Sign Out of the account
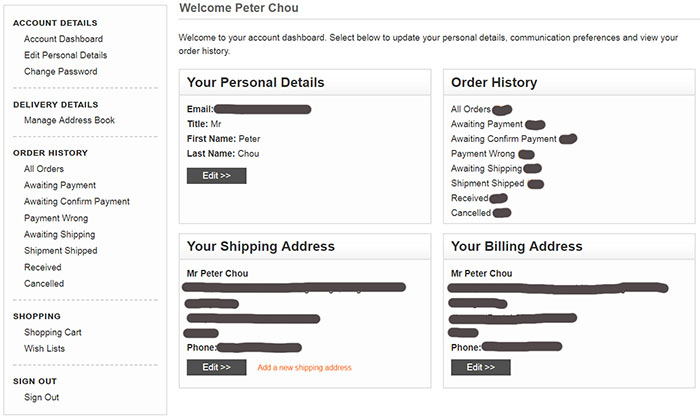 [42, 397]
